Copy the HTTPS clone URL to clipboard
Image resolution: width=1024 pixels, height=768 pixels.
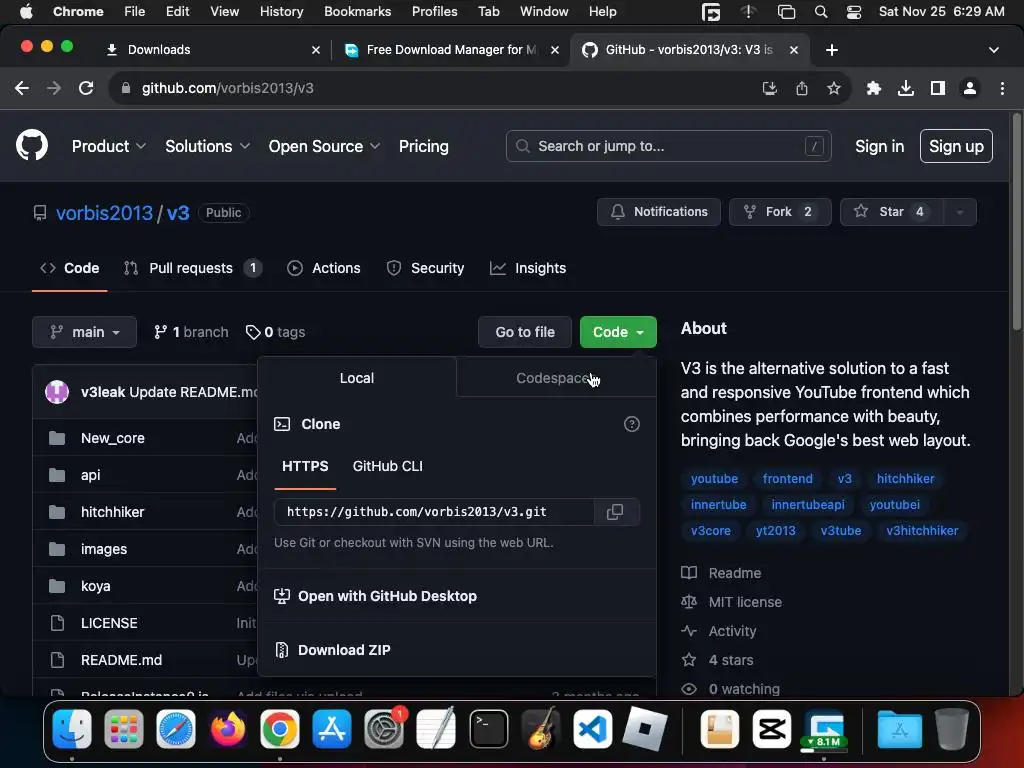[615, 512]
